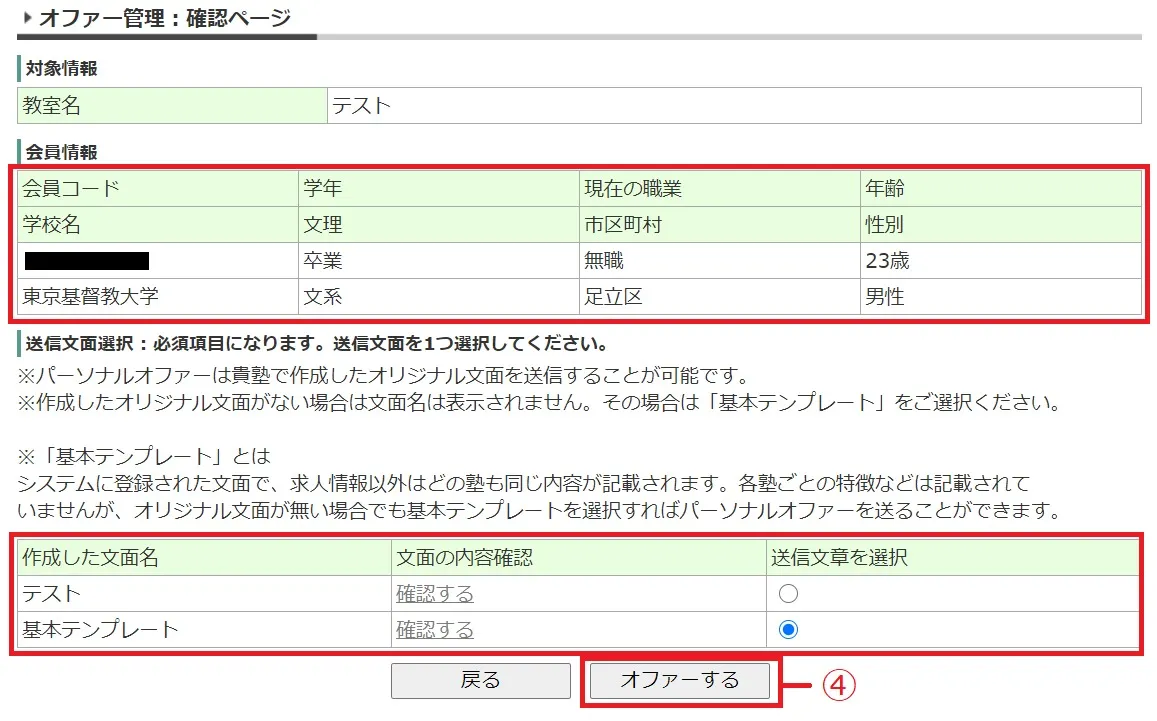Open 確認する link in the 基本テンプレート row
This screenshot has width=1157, height=721.
click(x=435, y=630)
